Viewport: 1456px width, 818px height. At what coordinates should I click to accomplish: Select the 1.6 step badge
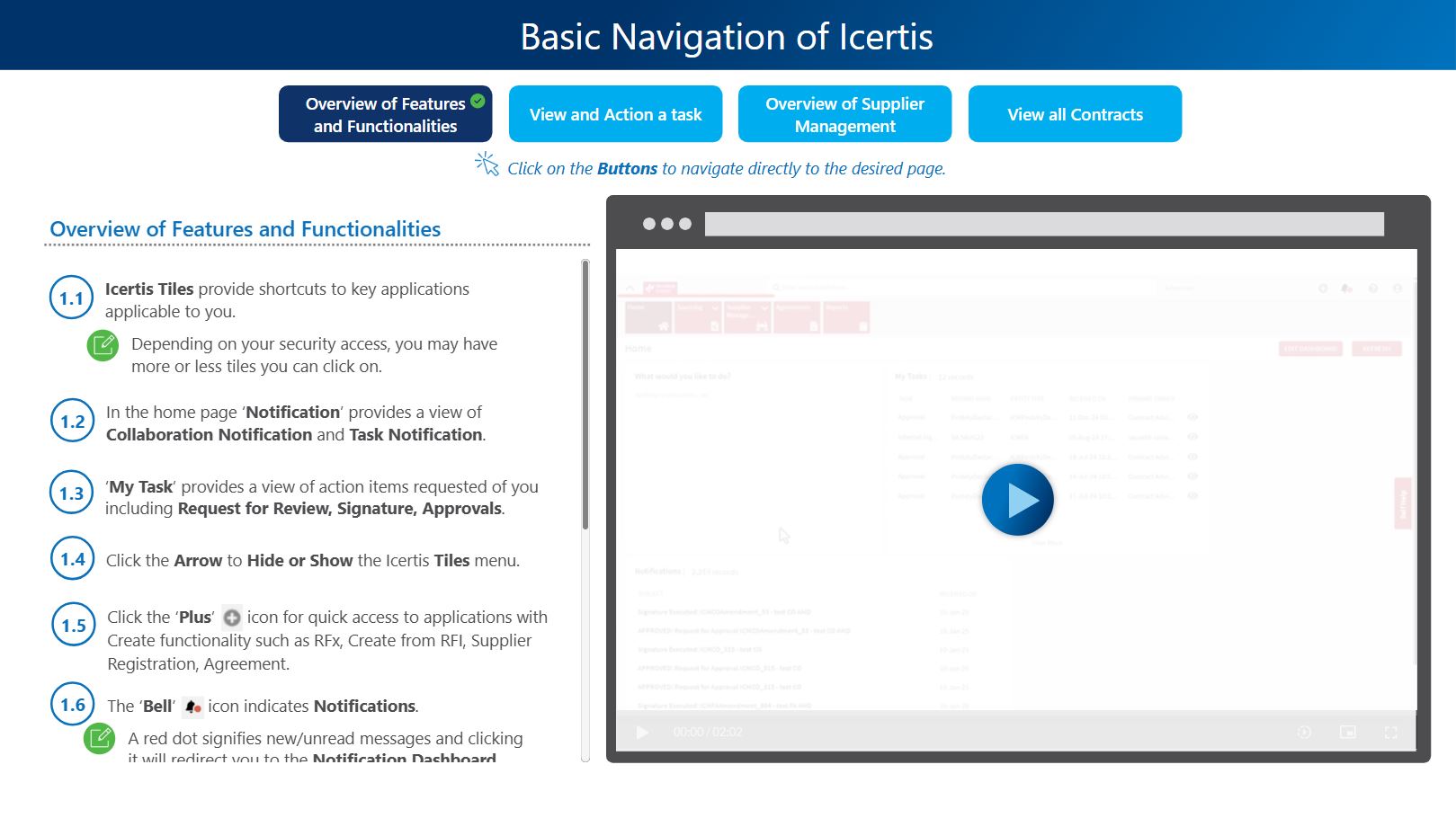[x=73, y=705]
